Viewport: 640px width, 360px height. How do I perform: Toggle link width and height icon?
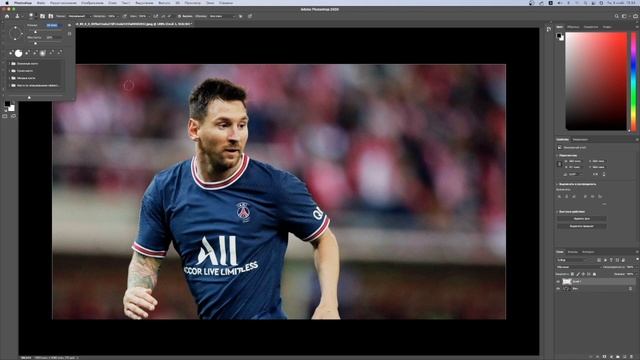(x=560, y=164)
